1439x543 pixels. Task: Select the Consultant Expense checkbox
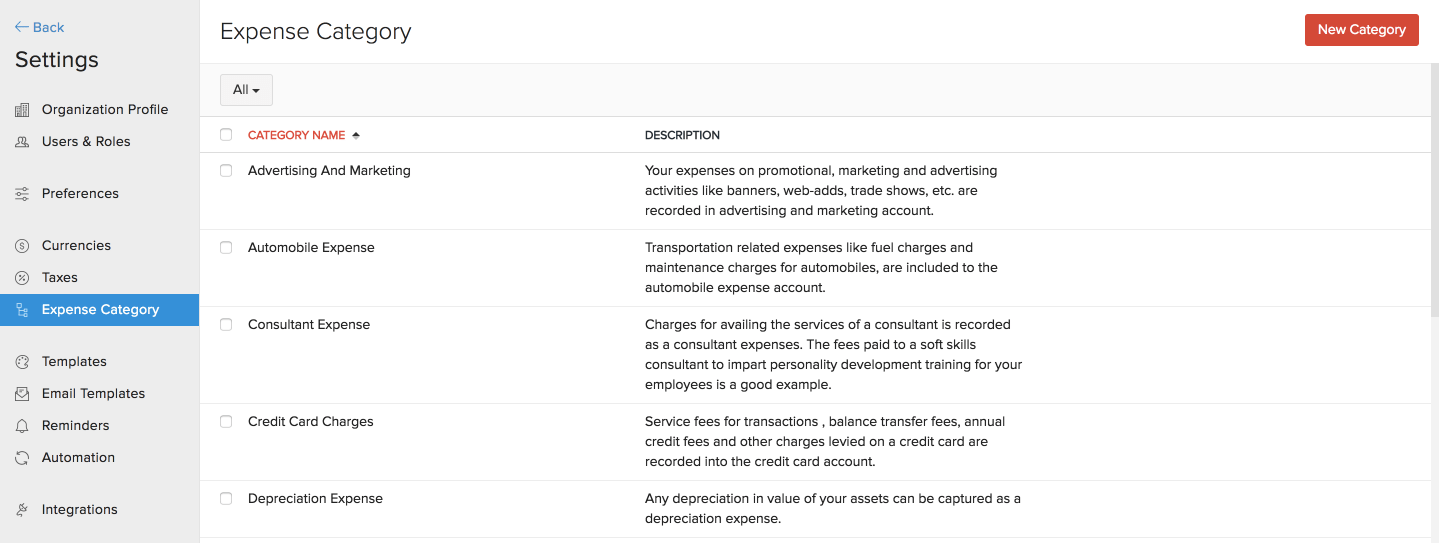(226, 325)
